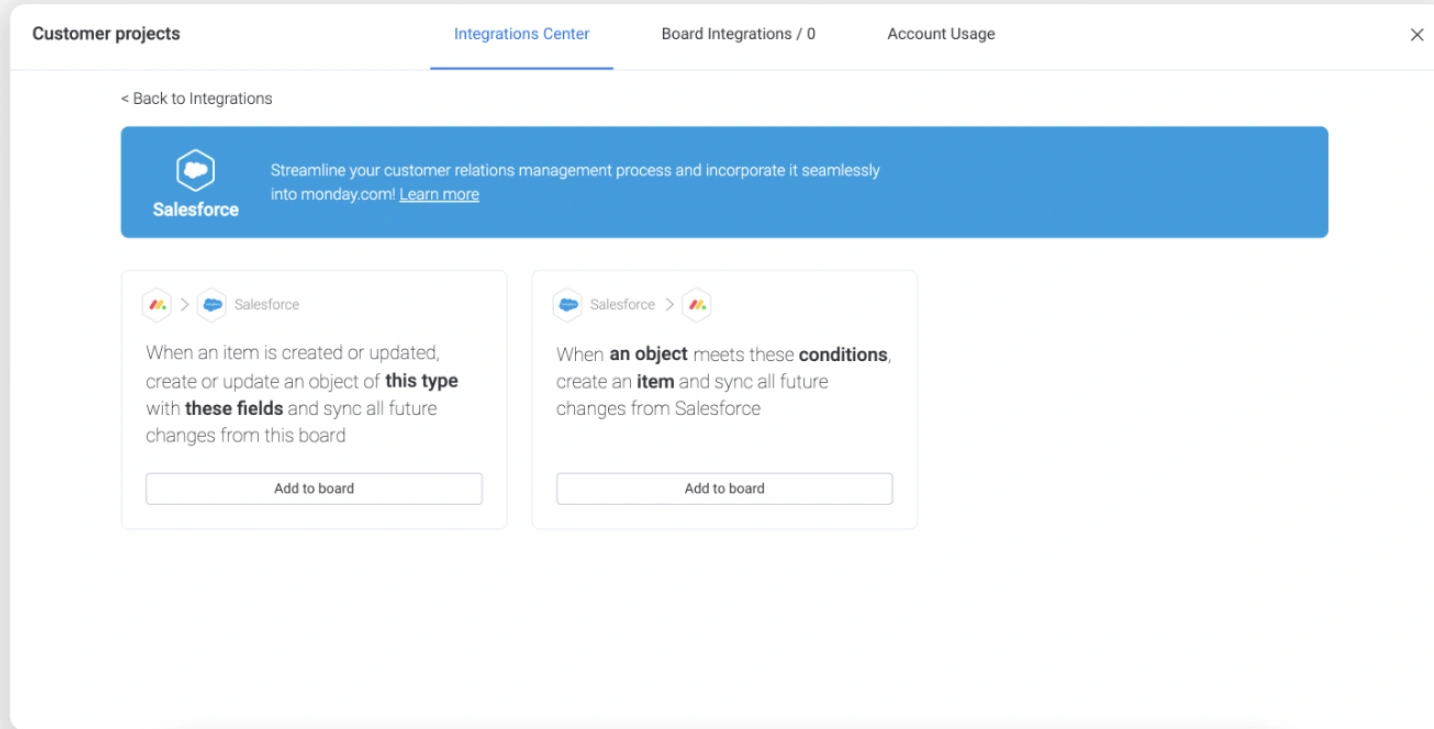Select the Integrations Center tab
The height and width of the screenshot is (729, 1434).
point(521,34)
